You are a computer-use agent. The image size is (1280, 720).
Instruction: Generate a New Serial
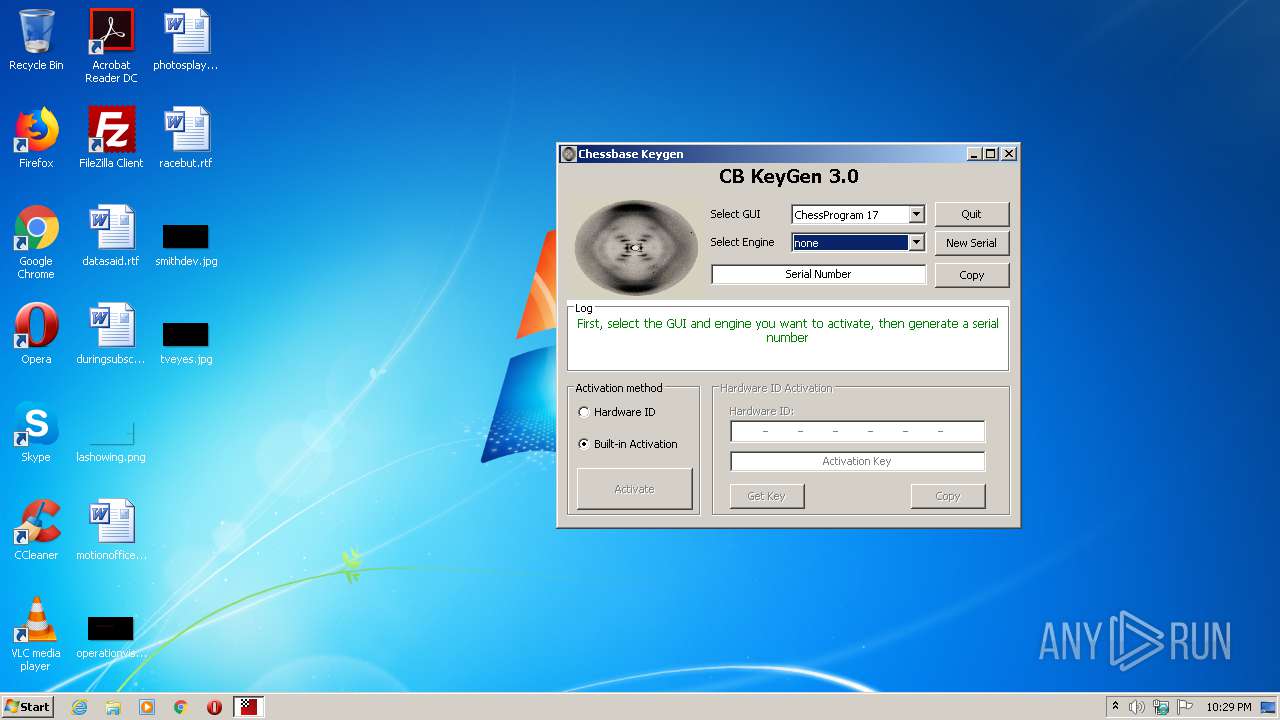point(971,243)
